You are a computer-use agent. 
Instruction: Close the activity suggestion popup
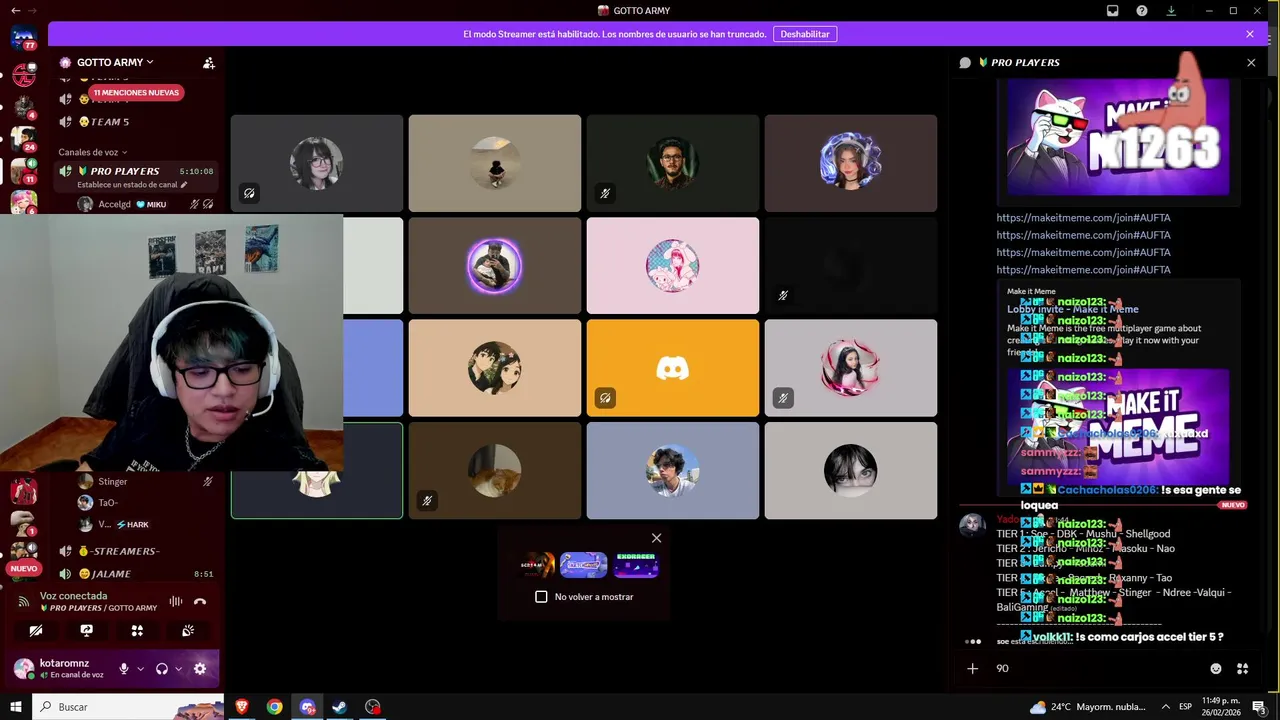656,538
